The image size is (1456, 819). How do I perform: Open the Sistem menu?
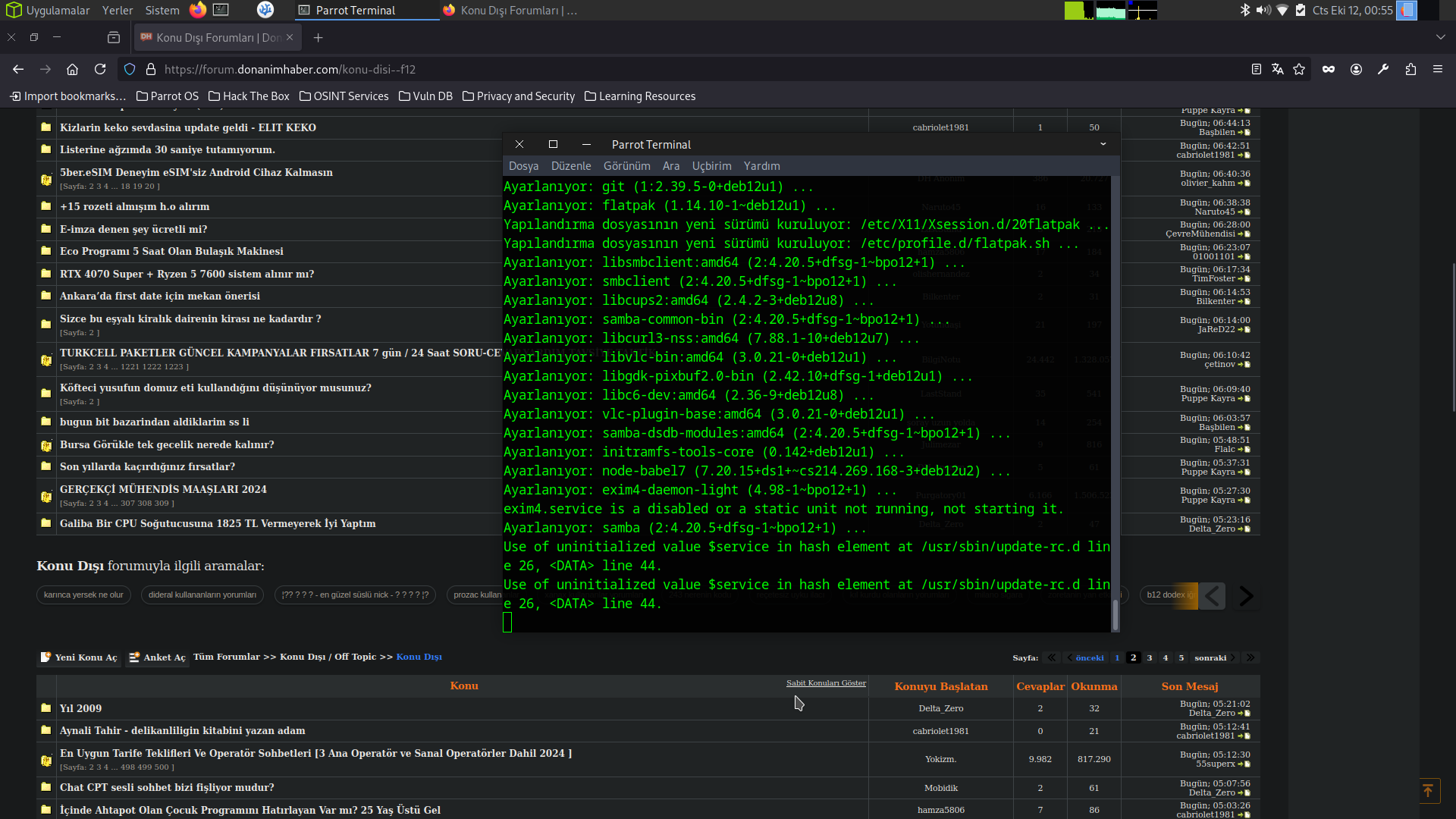[162, 10]
